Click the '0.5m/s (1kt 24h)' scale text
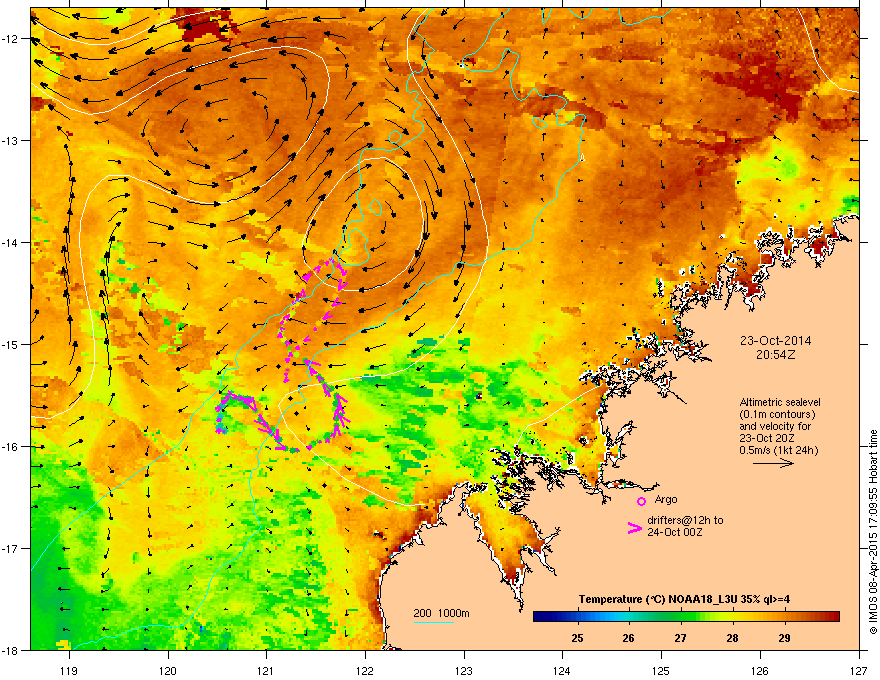The image size is (880, 680). click(x=778, y=451)
